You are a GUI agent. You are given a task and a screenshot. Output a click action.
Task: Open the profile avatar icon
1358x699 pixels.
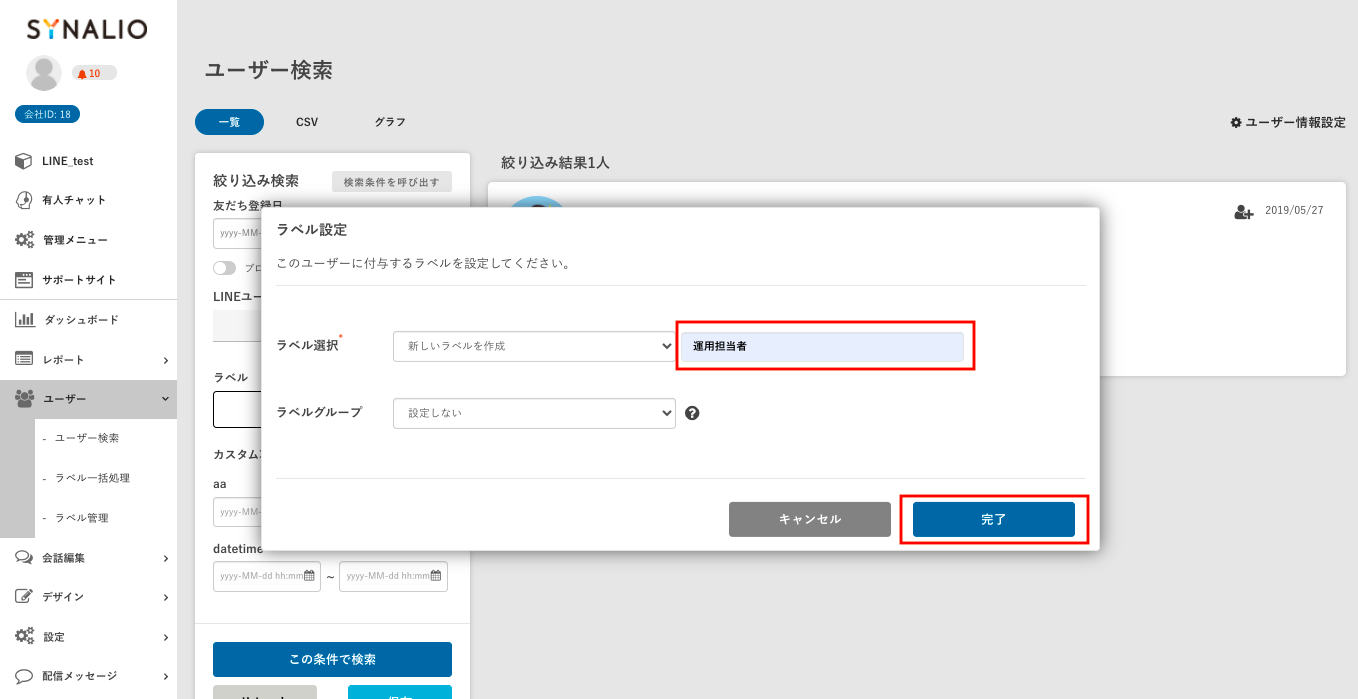(x=44, y=73)
